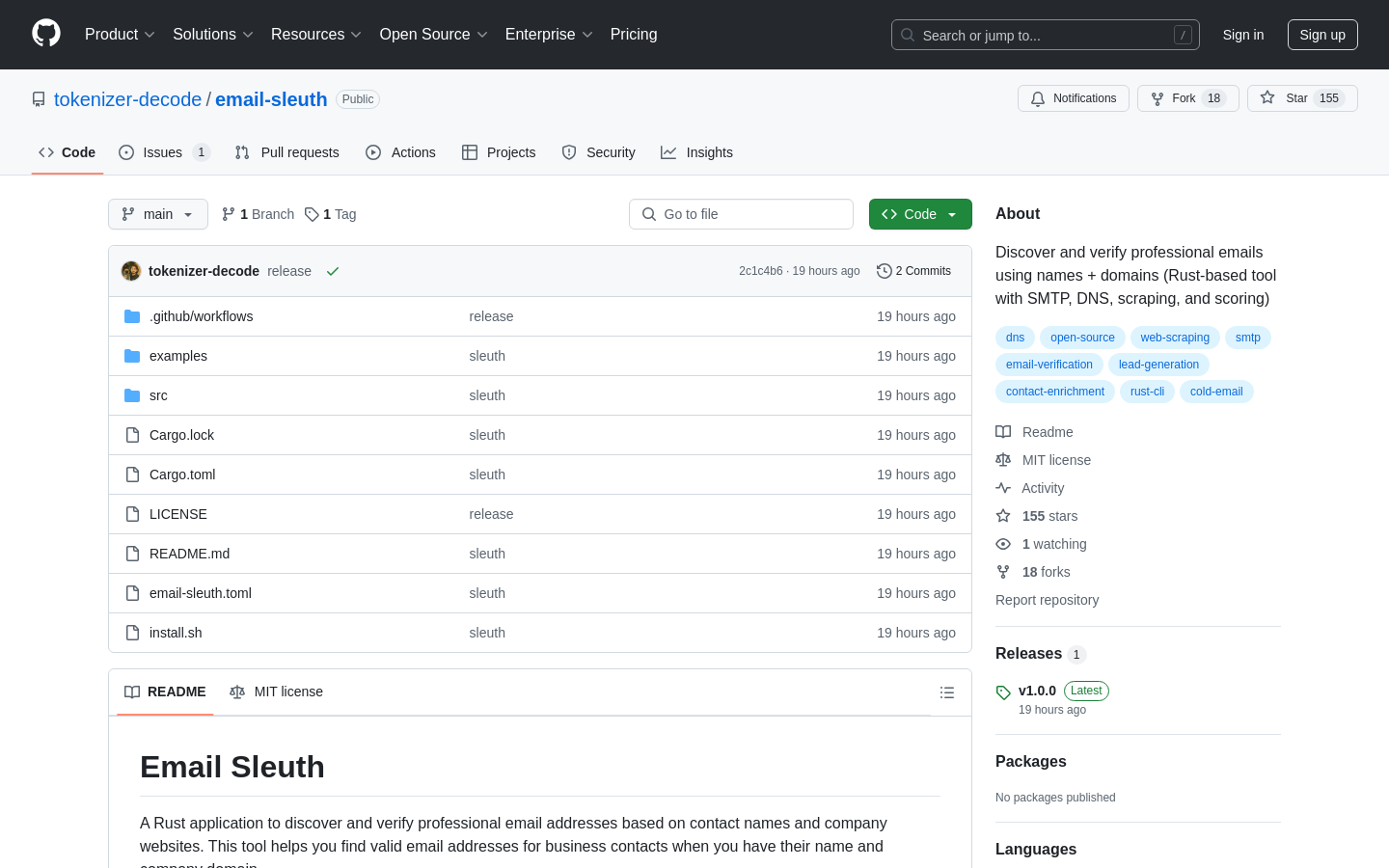1389x868 pixels.
Task: Click the search magnifier icon in header
Action: [908, 35]
